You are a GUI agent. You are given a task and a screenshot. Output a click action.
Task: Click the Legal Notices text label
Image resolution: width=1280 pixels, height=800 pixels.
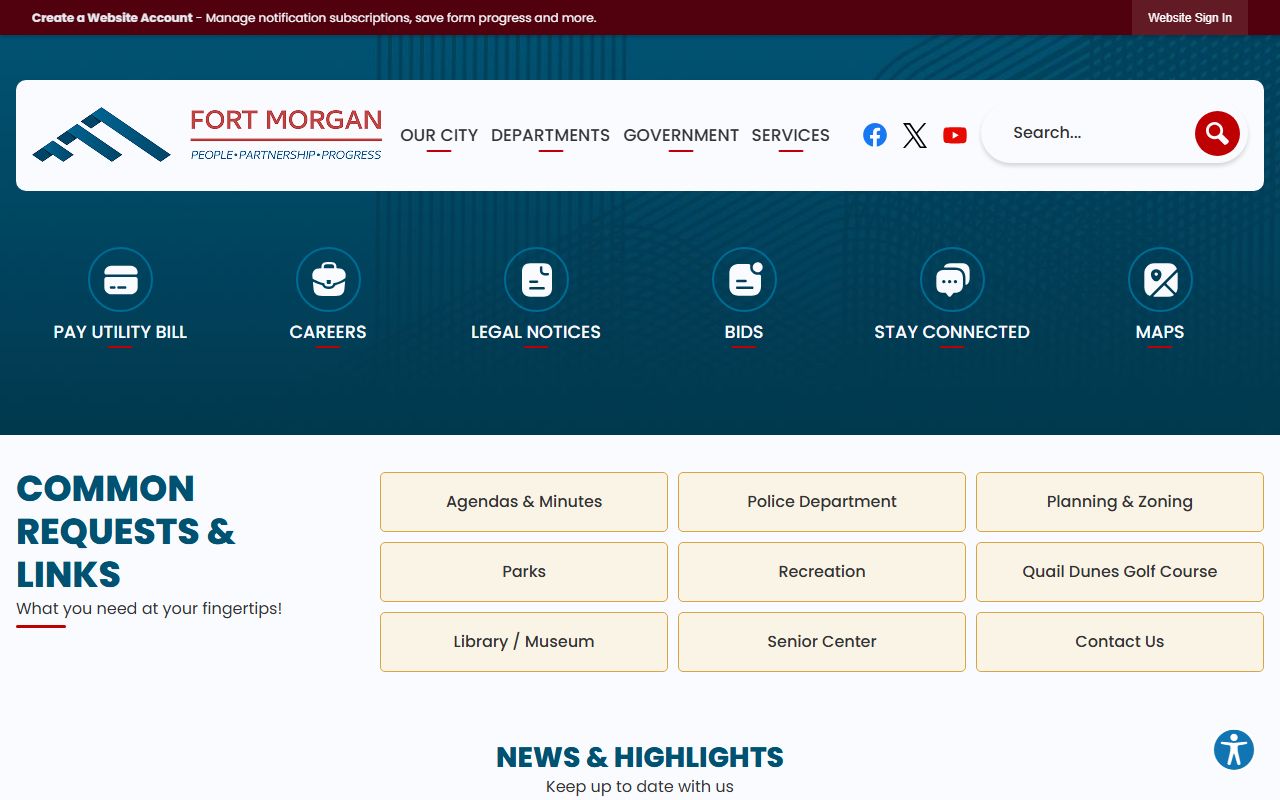pos(536,332)
